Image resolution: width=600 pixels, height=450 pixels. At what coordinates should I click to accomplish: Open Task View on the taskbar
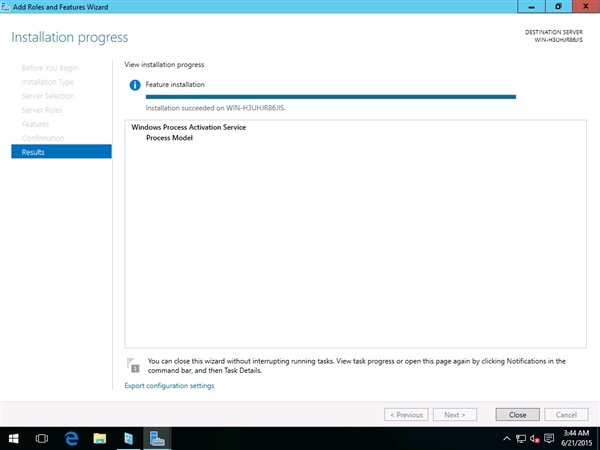pyautogui.click(x=42, y=439)
